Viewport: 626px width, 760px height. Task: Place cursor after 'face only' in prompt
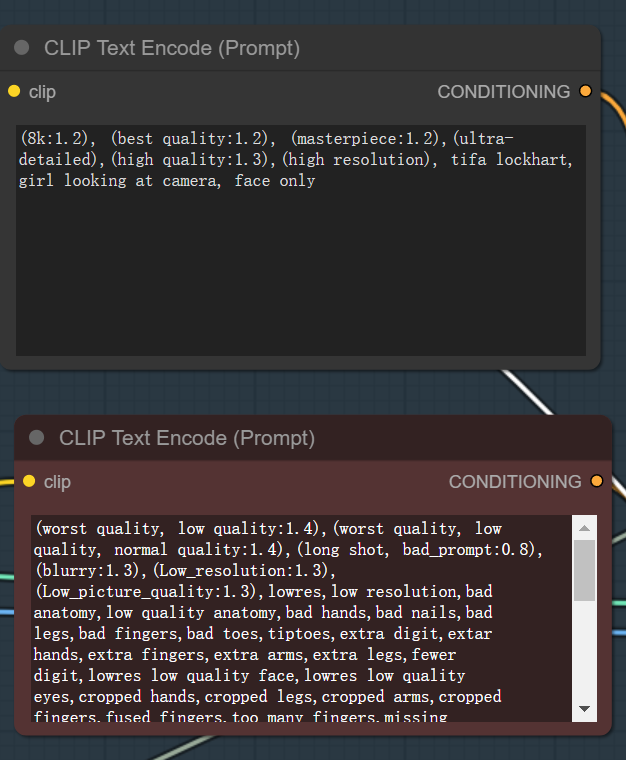coord(316,181)
